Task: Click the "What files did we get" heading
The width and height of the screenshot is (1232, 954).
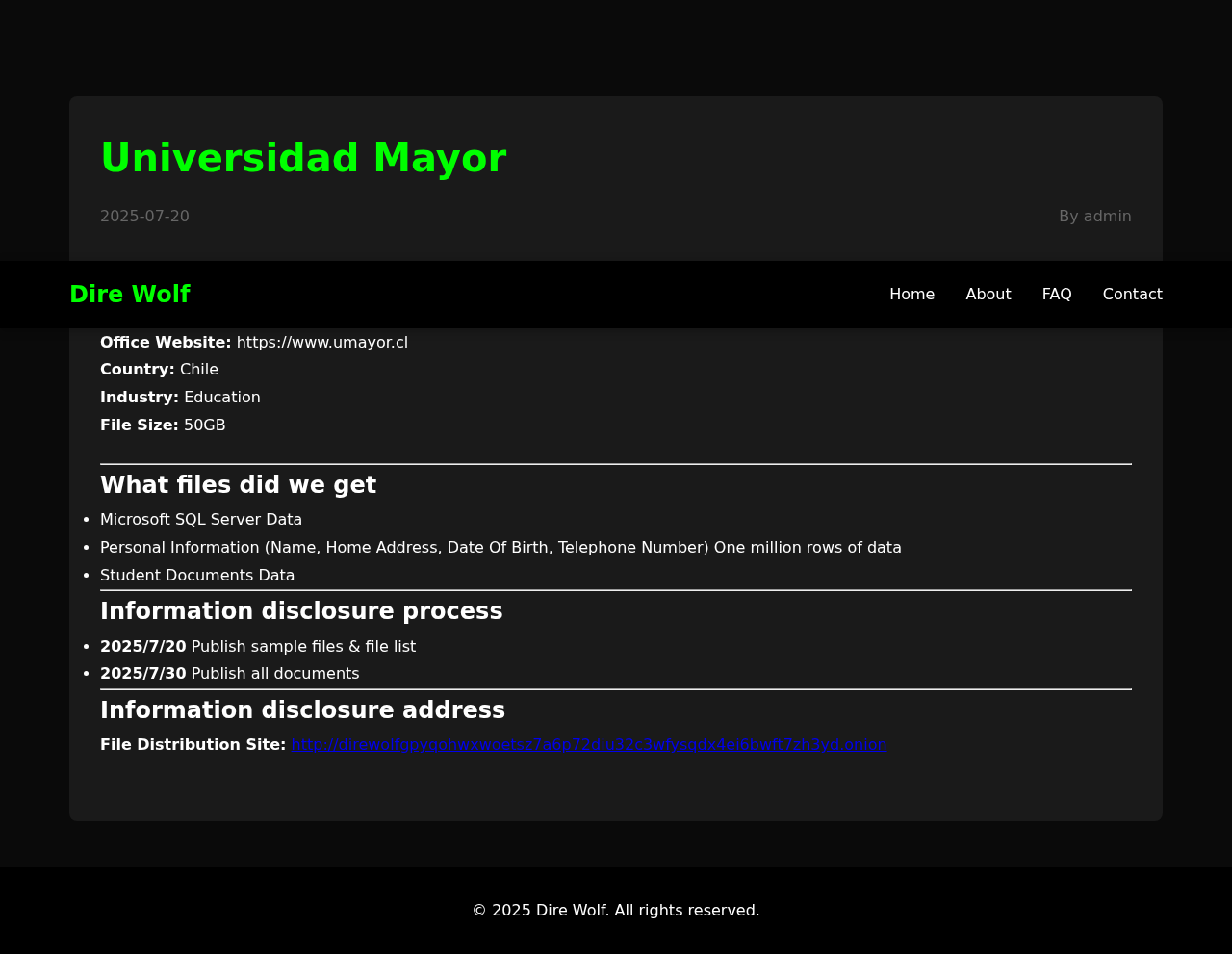Action: tap(238, 485)
